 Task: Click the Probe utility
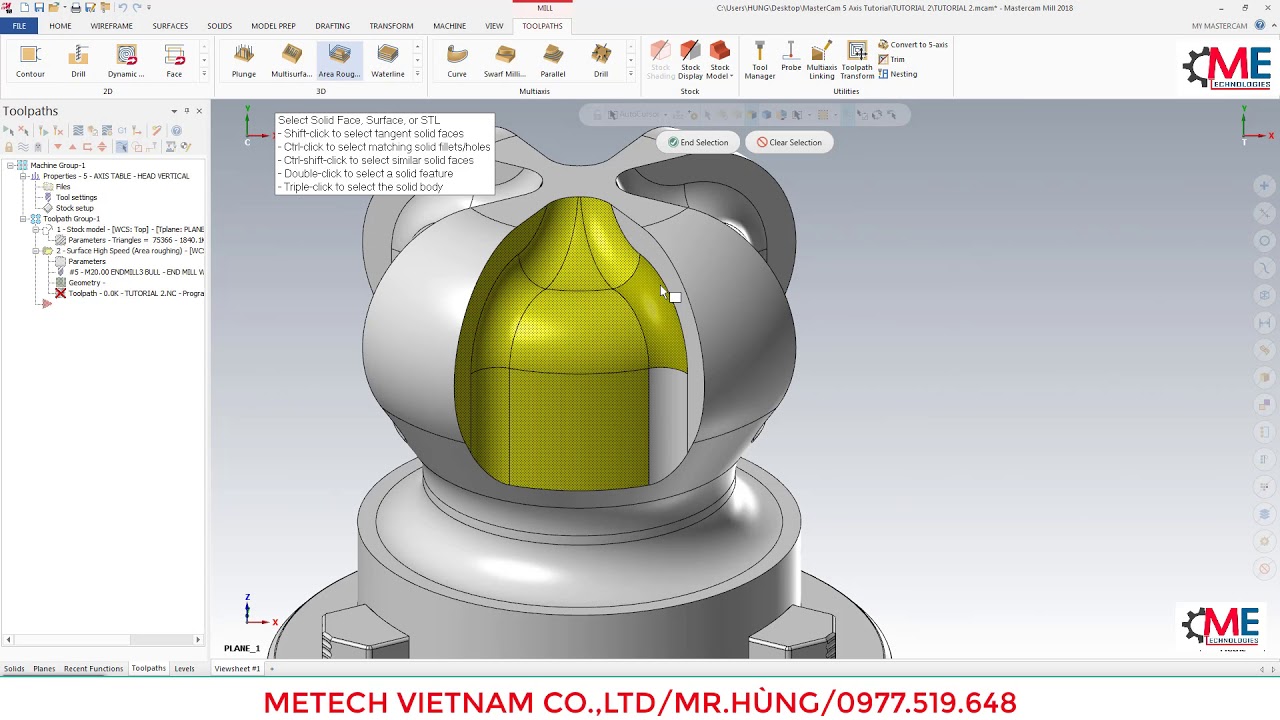(791, 57)
